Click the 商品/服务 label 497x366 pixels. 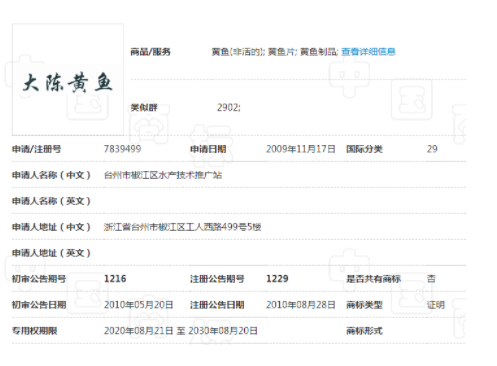pyautogui.click(x=150, y=52)
